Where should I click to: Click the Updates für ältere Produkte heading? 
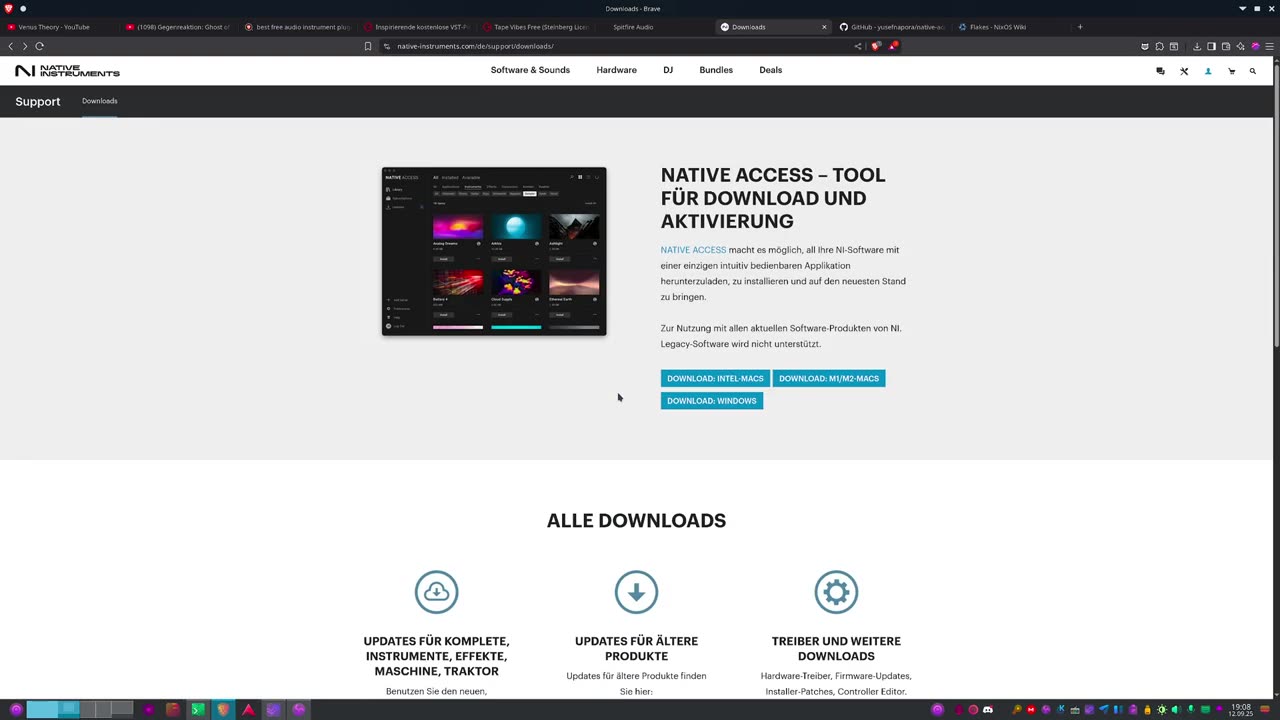click(636, 648)
